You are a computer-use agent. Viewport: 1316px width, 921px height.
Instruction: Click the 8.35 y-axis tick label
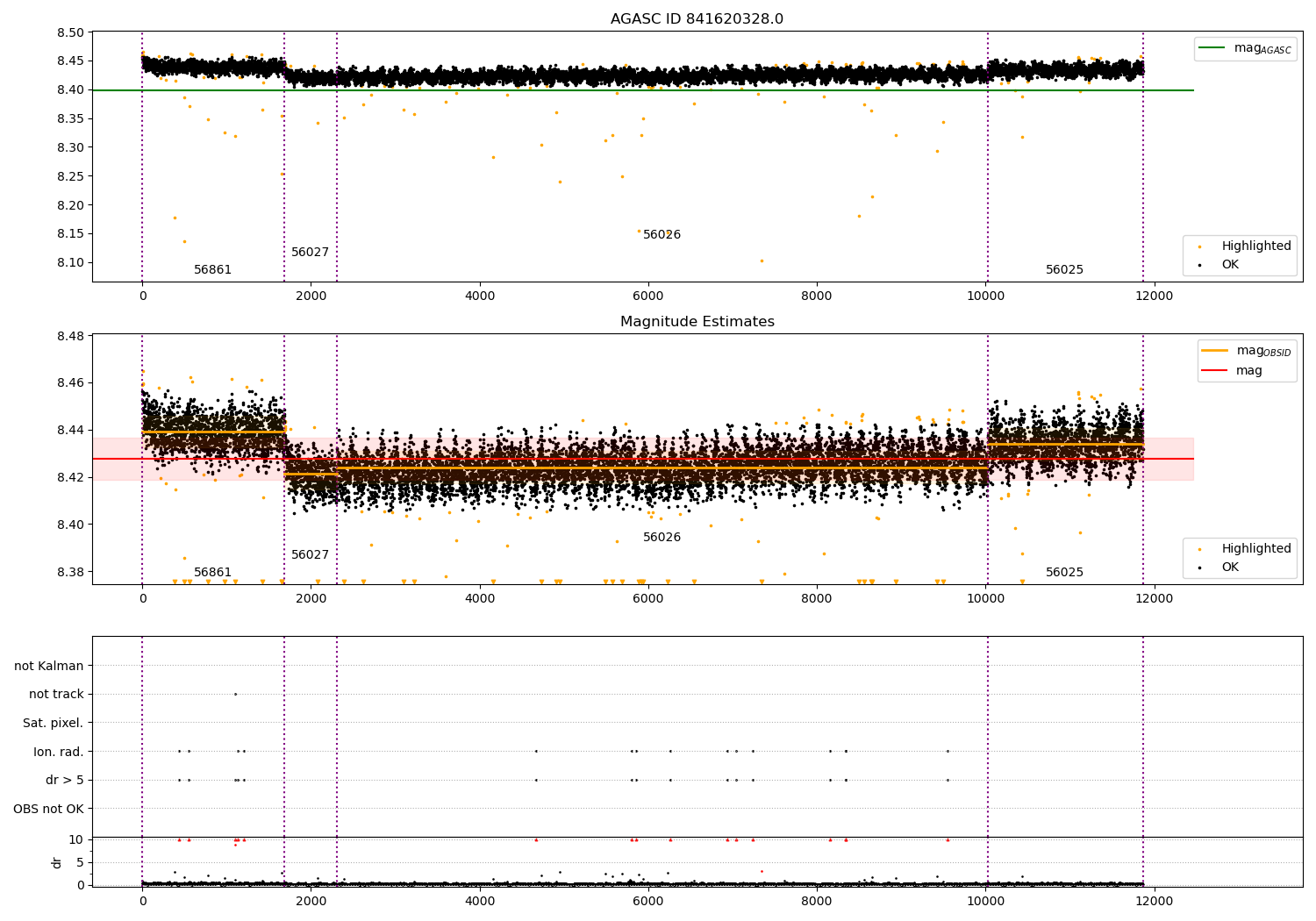[x=70, y=119]
